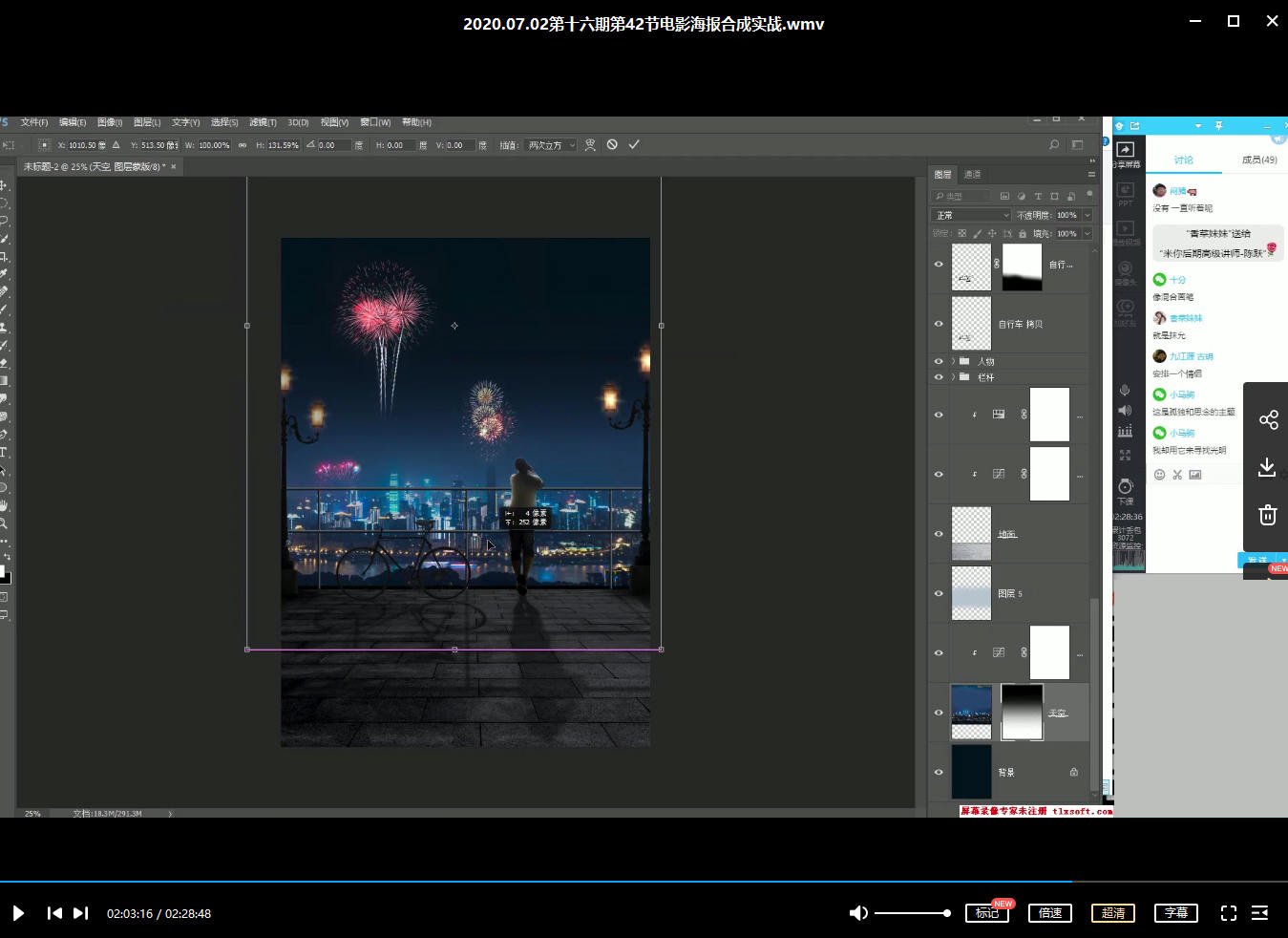Switch to the 通道 panel tab
The height and width of the screenshot is (938, 1288).
pyautogui.click(x=972, y=174)
